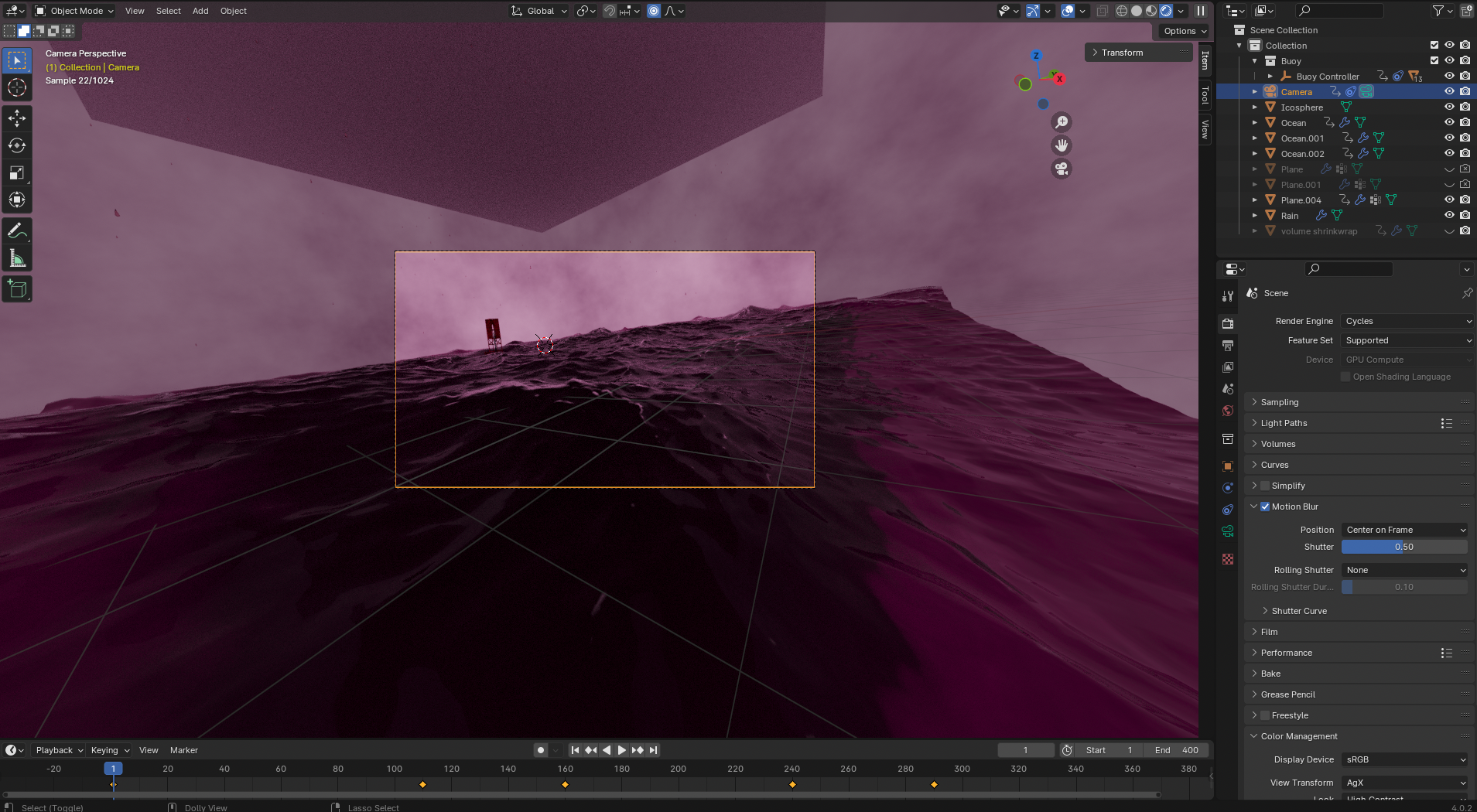
Task: Select the Cursor tool in toolbar
Action: 17,87
